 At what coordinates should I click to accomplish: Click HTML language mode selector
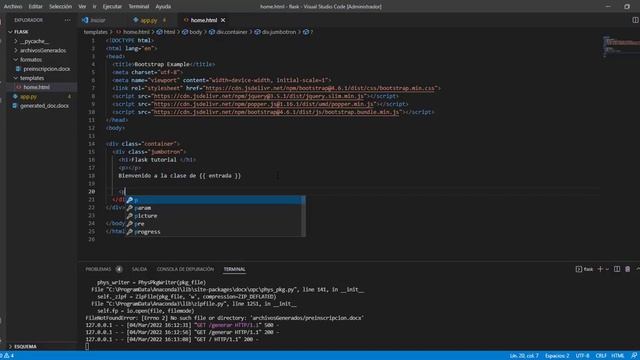[x=618, y=356]
